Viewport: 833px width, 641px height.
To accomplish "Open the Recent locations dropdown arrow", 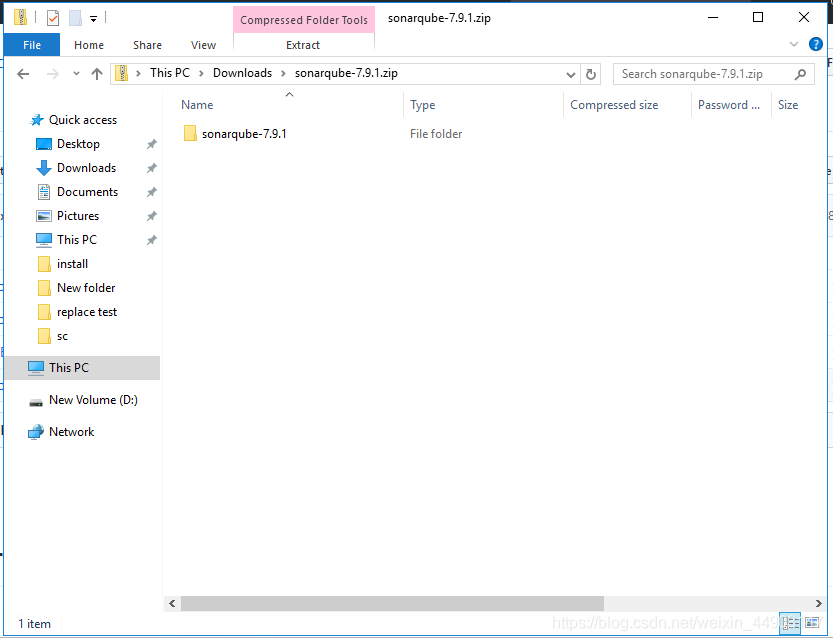I will coord(76,74).
